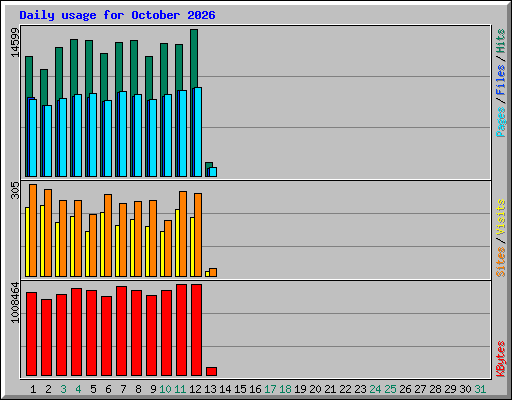Click the chart title 'Daily usage for October 2026'

click(117, 15)
